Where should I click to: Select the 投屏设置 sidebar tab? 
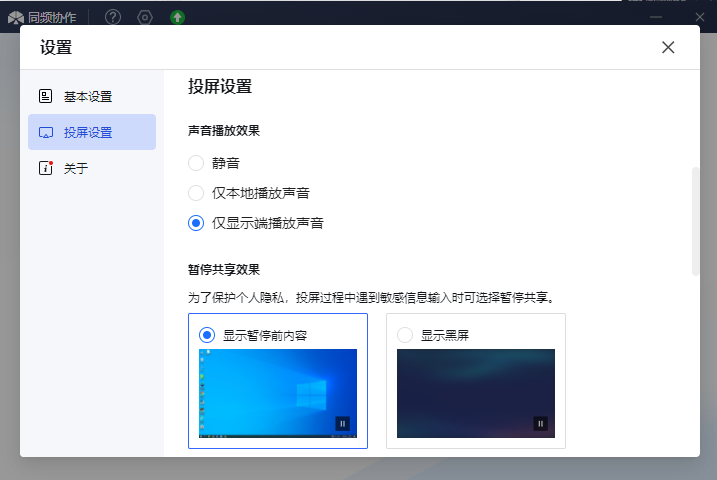[x=92, y=132]
